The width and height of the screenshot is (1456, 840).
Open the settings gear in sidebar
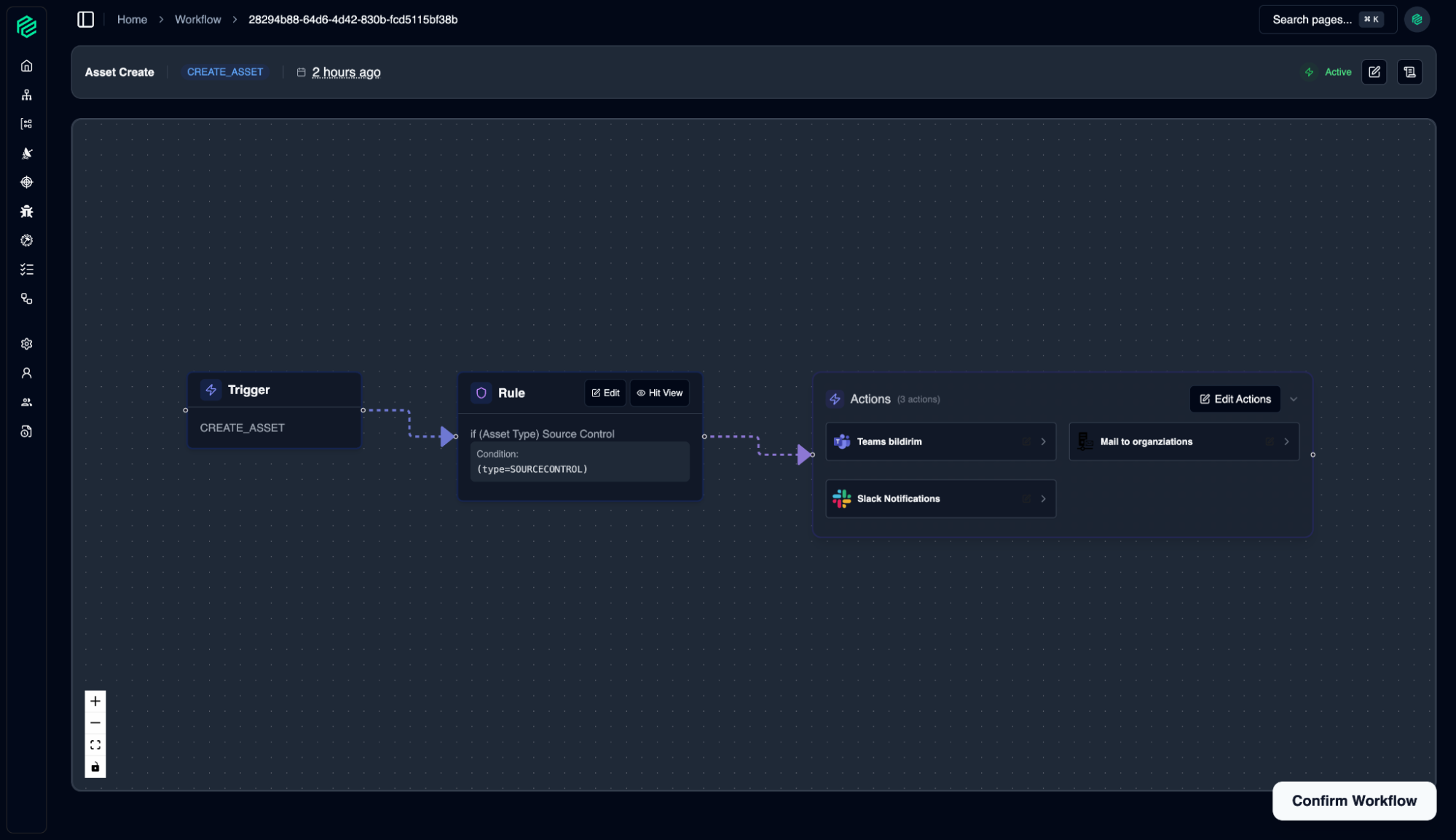27,344
